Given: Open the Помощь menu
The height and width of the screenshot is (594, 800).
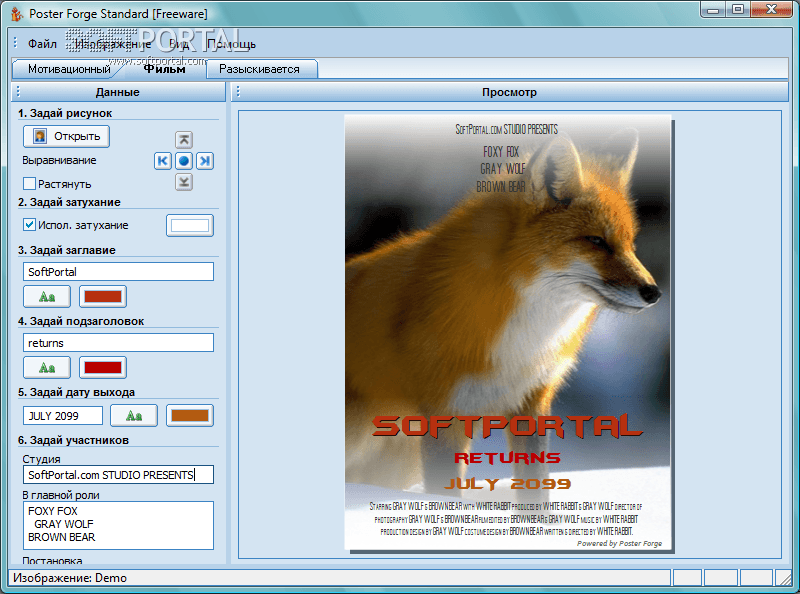Looking at the screenshot, I should tap(231, 44).
